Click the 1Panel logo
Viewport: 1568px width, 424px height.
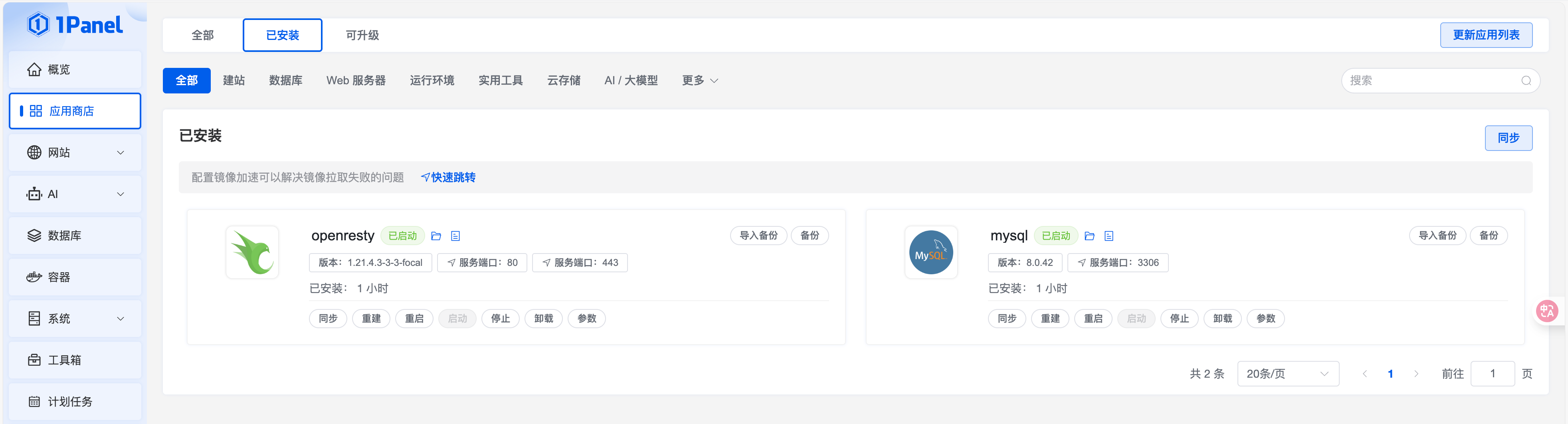pos(75,24)
